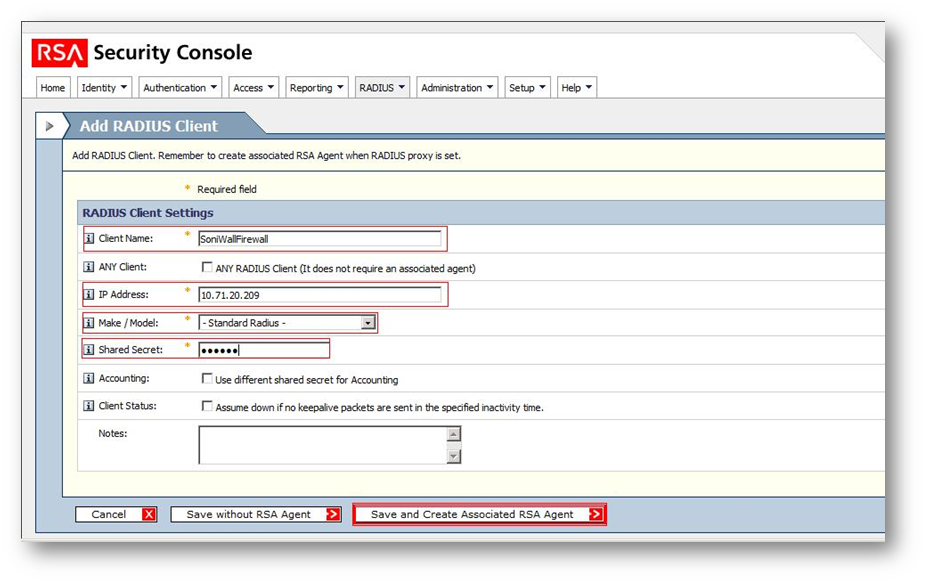The height and width of the screenshot is (584, 927).
Task: Open the Access menu
Action: pos(253,87)
